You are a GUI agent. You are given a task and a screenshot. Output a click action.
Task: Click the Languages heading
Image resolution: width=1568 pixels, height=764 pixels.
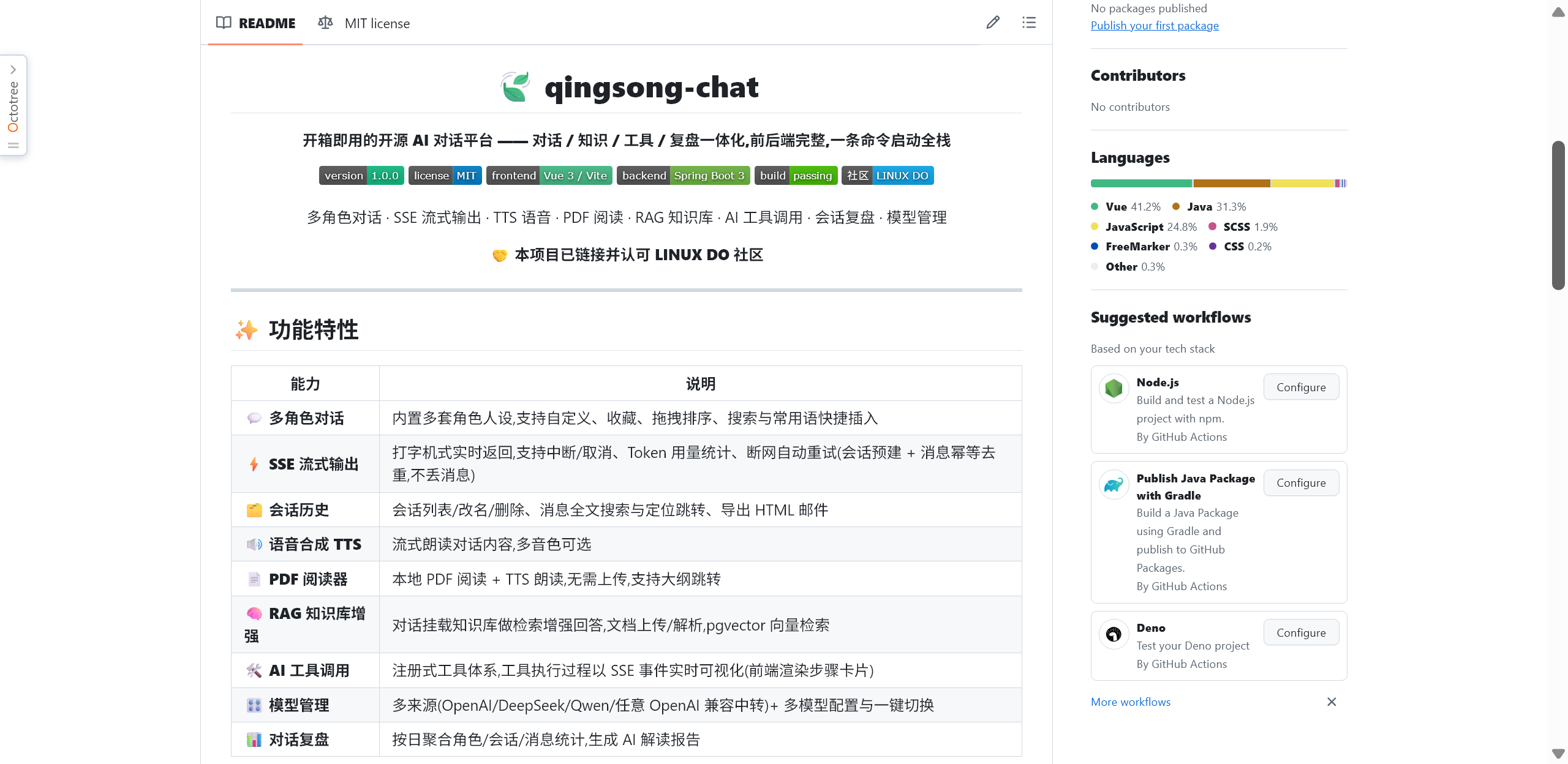click(1130, 158)
